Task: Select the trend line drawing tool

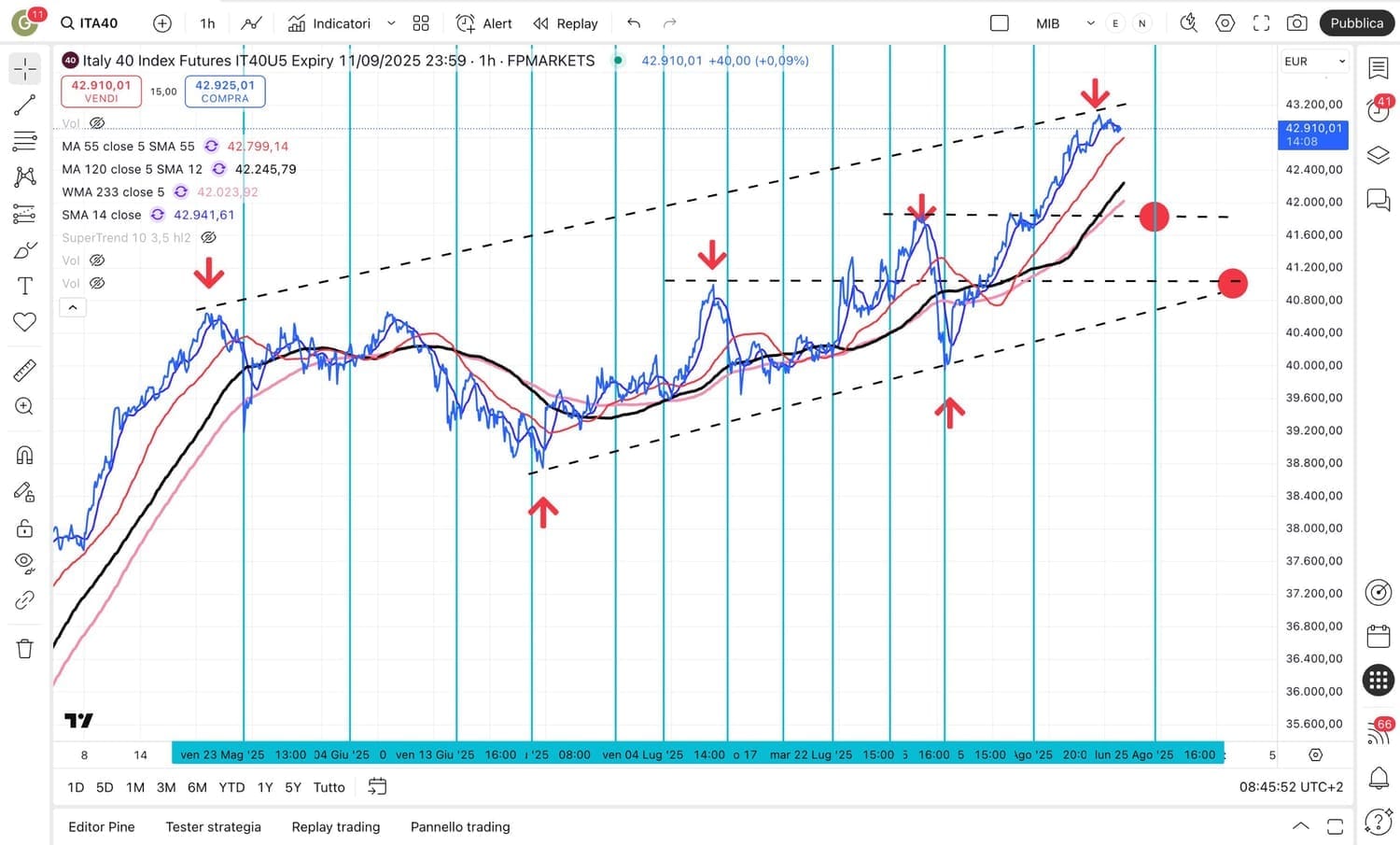Action: 25,105
